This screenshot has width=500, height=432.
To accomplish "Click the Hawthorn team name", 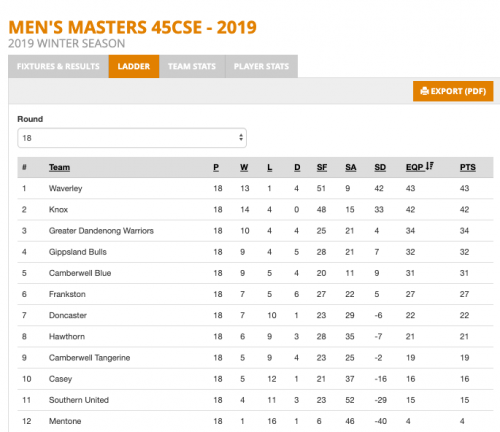I will coord(67,336).
